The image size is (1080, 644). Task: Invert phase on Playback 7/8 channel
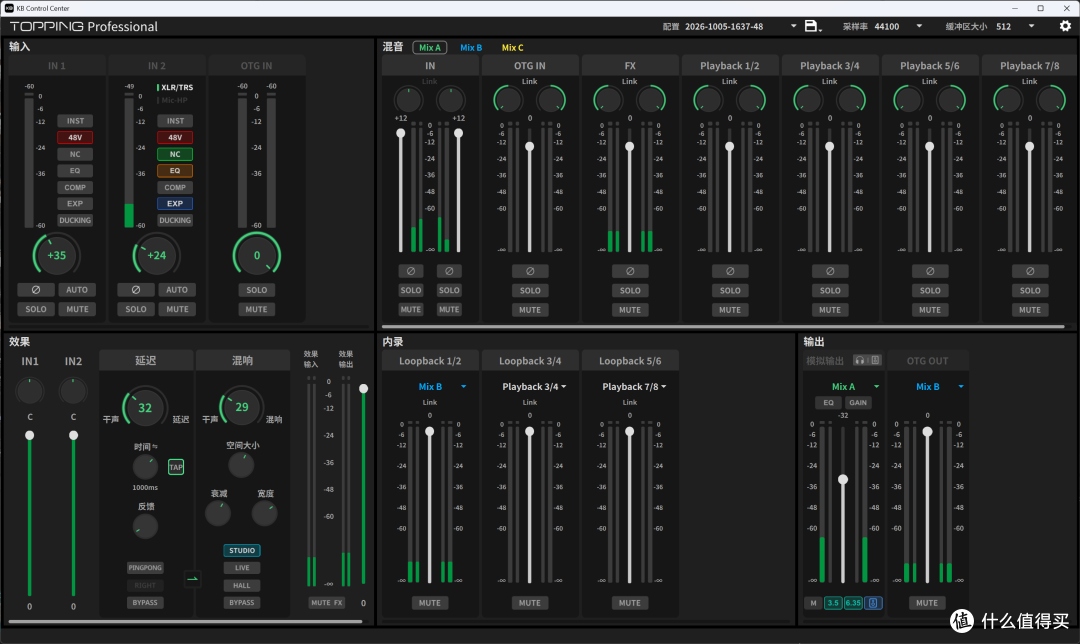pyautogui.click(x=1030, y=271)
